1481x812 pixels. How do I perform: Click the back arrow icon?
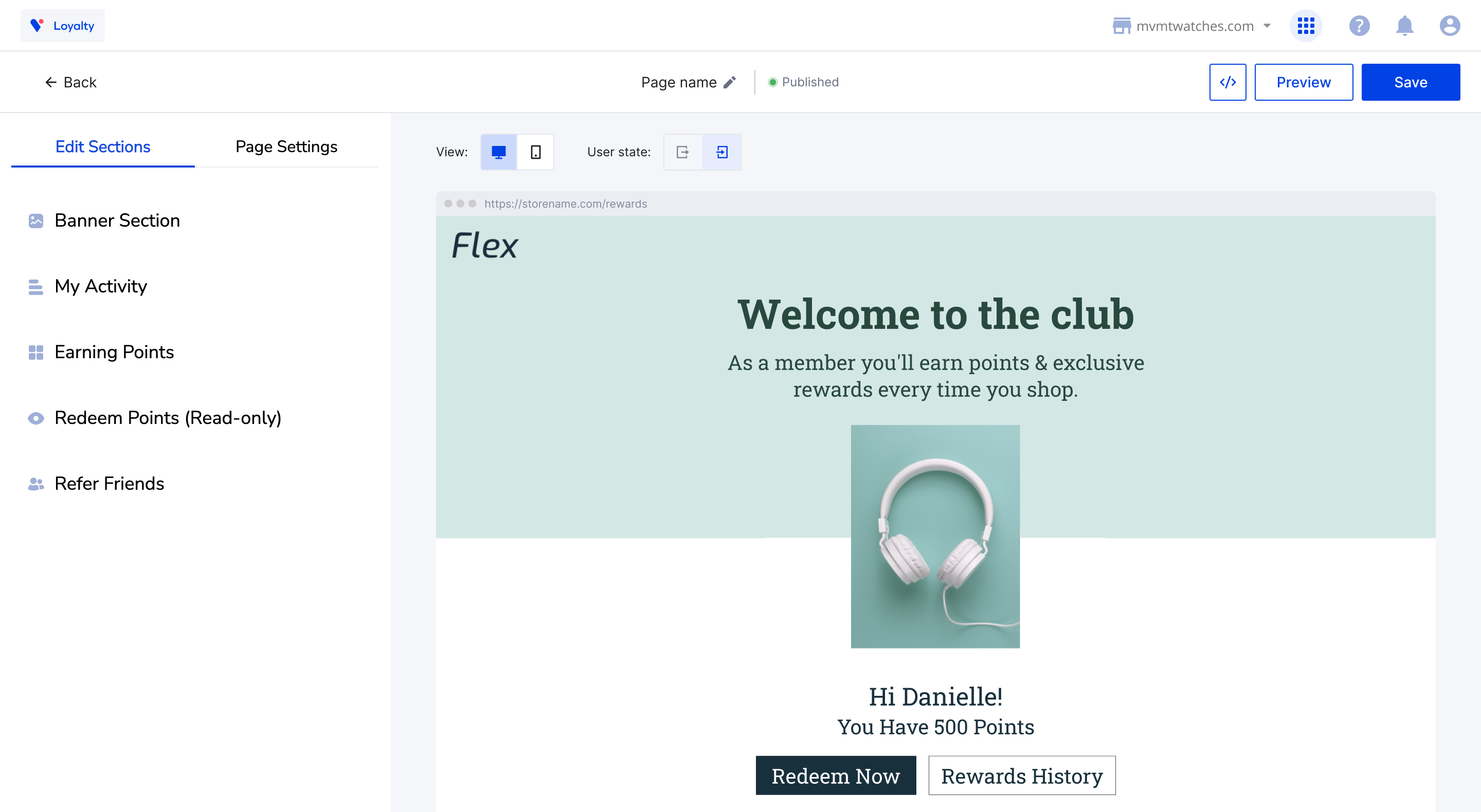[50, 82]
